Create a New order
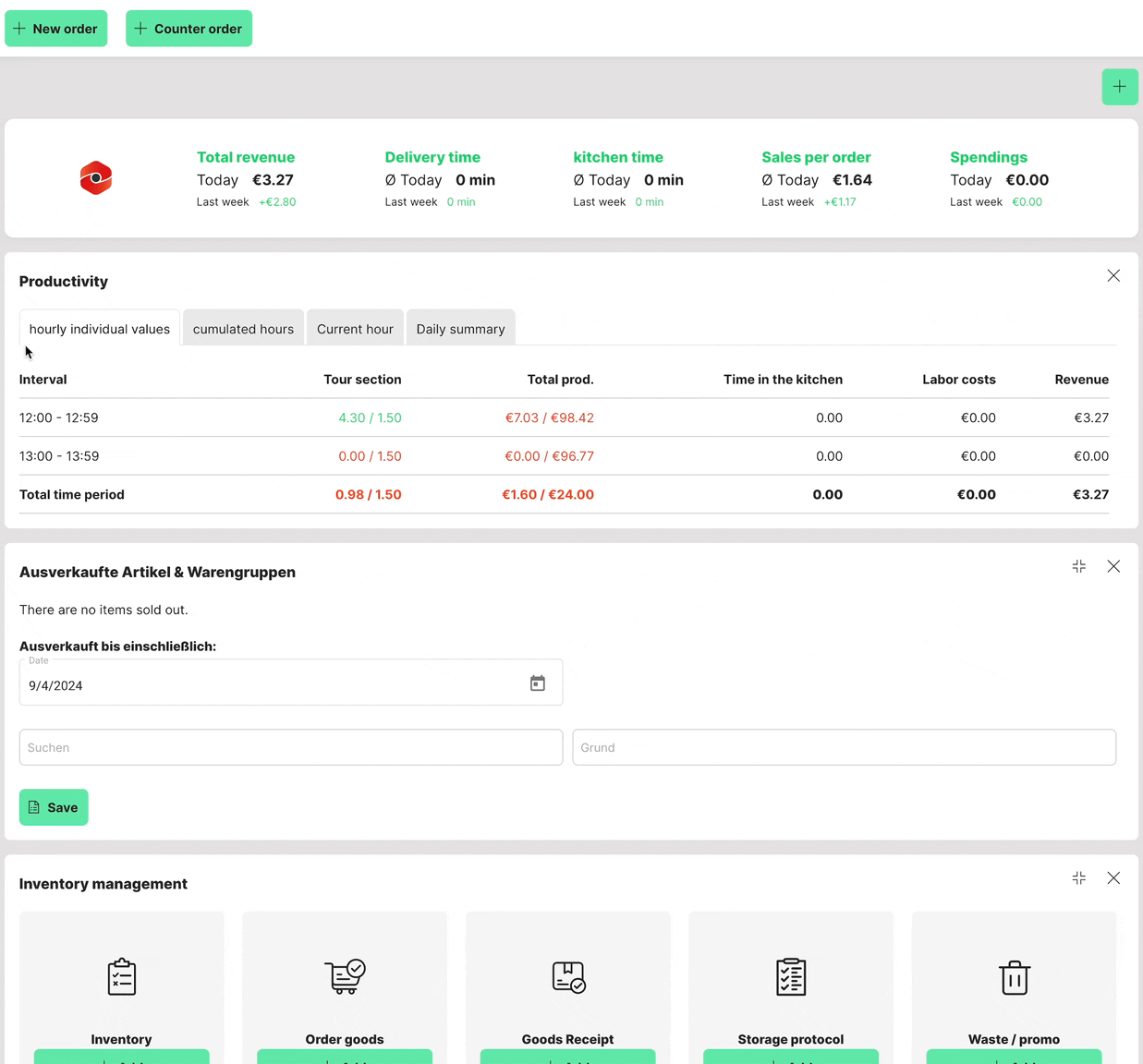Screen dimensions: 1143x1064 pos(56,29)
